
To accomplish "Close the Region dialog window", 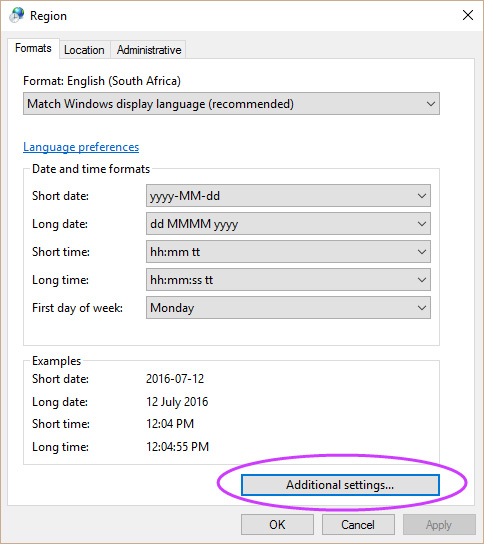I will [x=468, y=15].
